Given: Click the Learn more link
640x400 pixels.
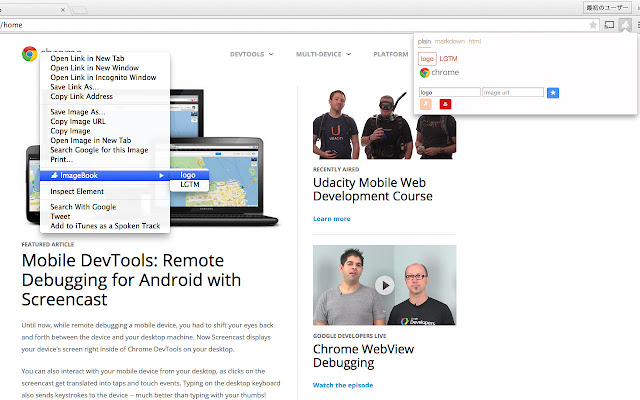Looking at the screenshot, I should point(331,219).
